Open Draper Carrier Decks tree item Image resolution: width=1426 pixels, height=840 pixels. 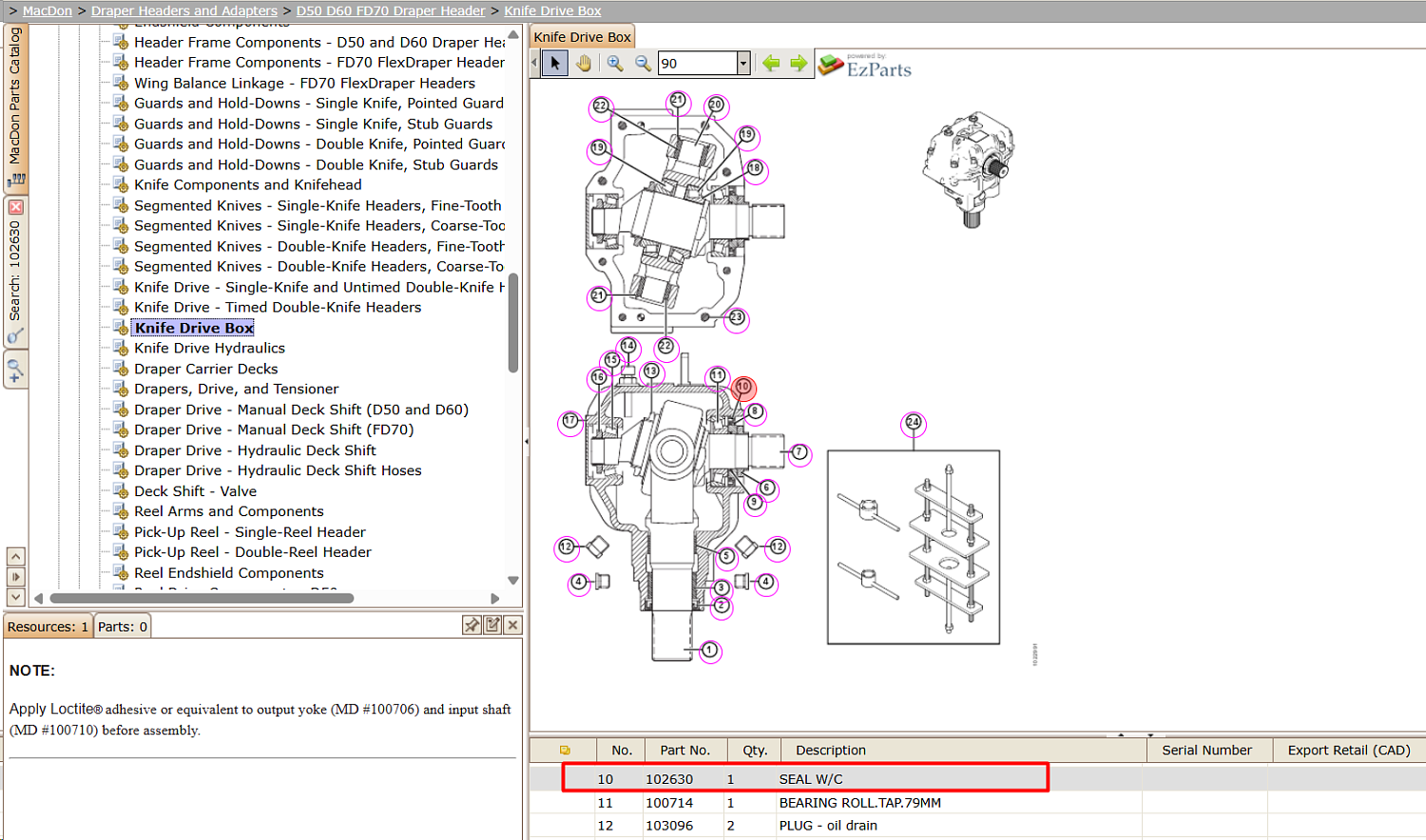tap(206, 370)
